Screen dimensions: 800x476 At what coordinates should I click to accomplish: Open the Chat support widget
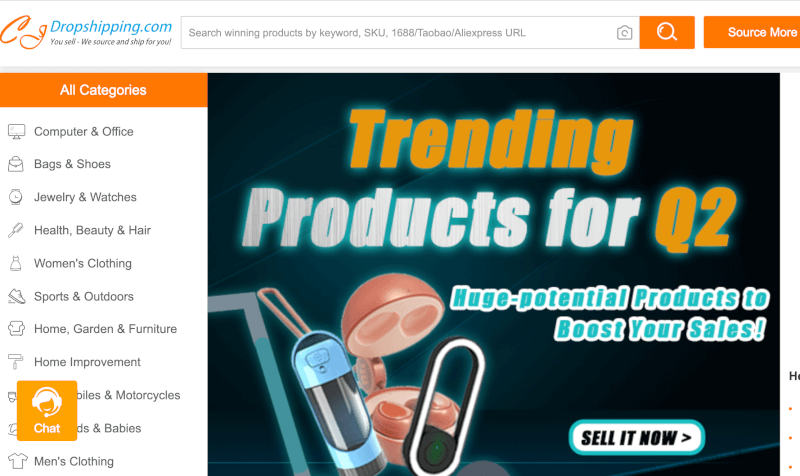tap(47, 411)
